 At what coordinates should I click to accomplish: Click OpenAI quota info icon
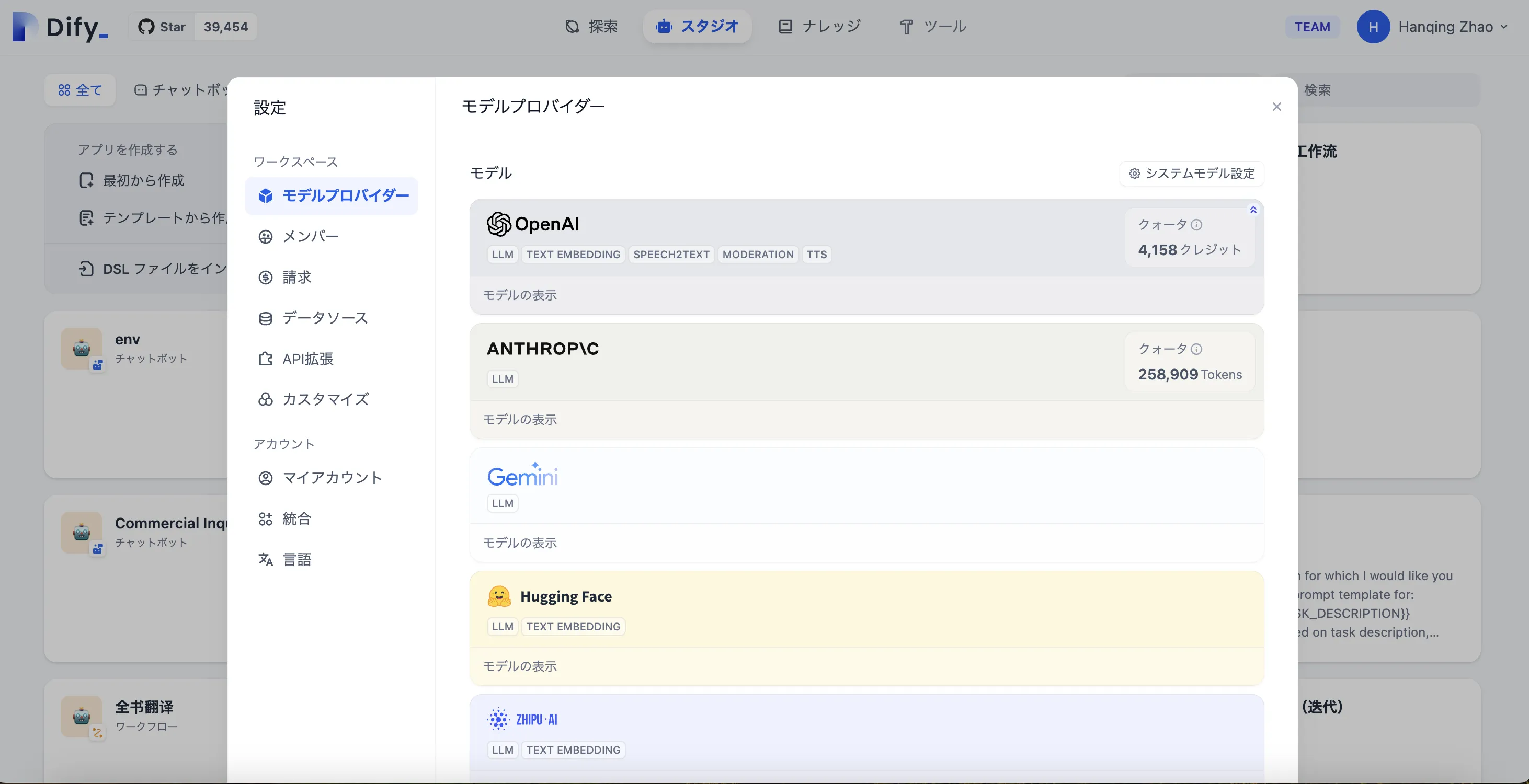1196,225
